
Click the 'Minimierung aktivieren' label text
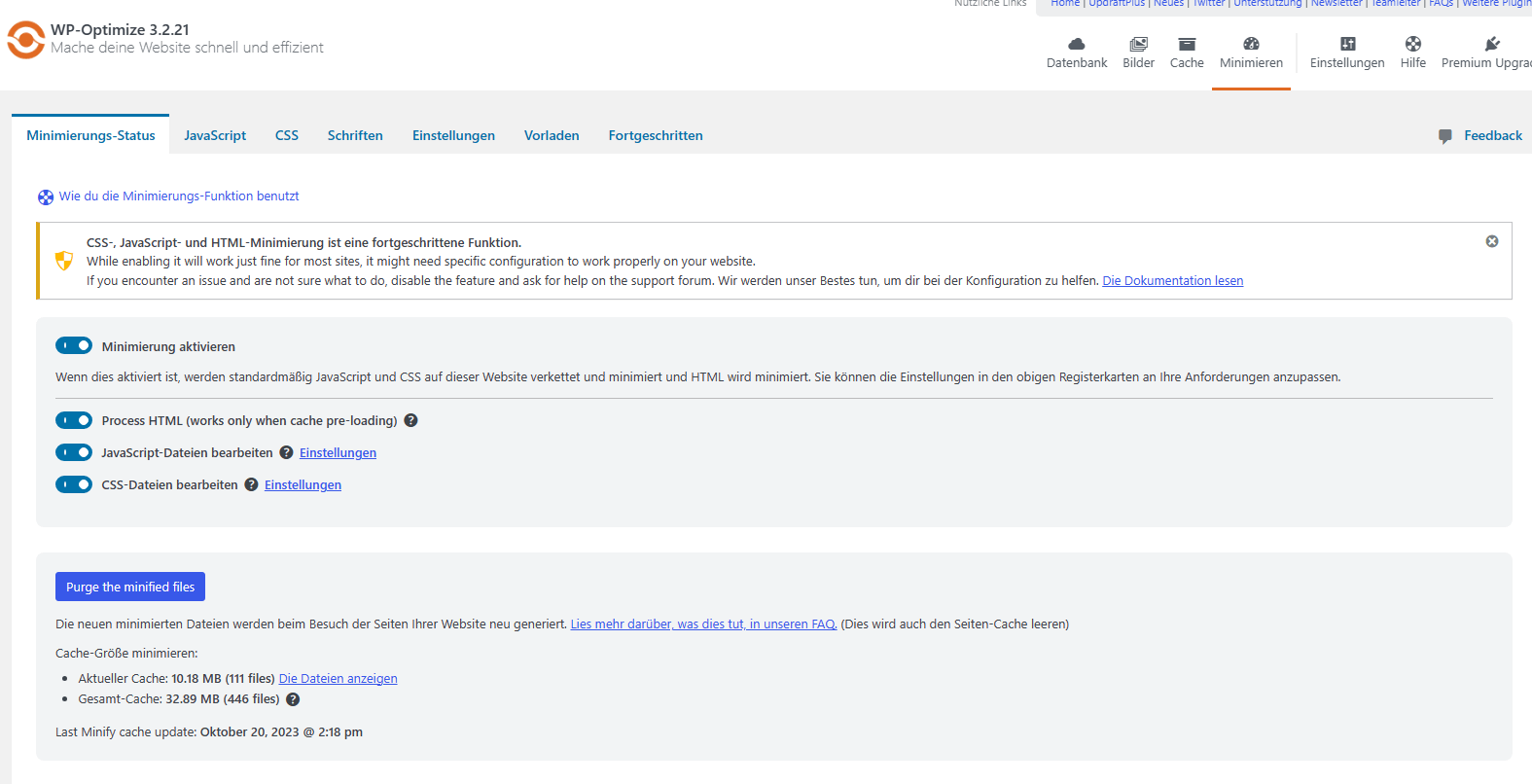point(168,346)
